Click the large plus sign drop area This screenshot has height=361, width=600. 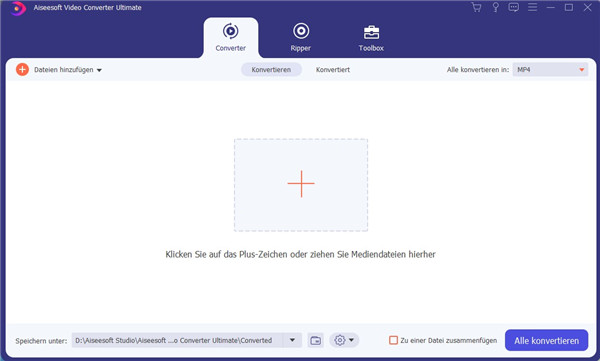(x=301, y=185)
